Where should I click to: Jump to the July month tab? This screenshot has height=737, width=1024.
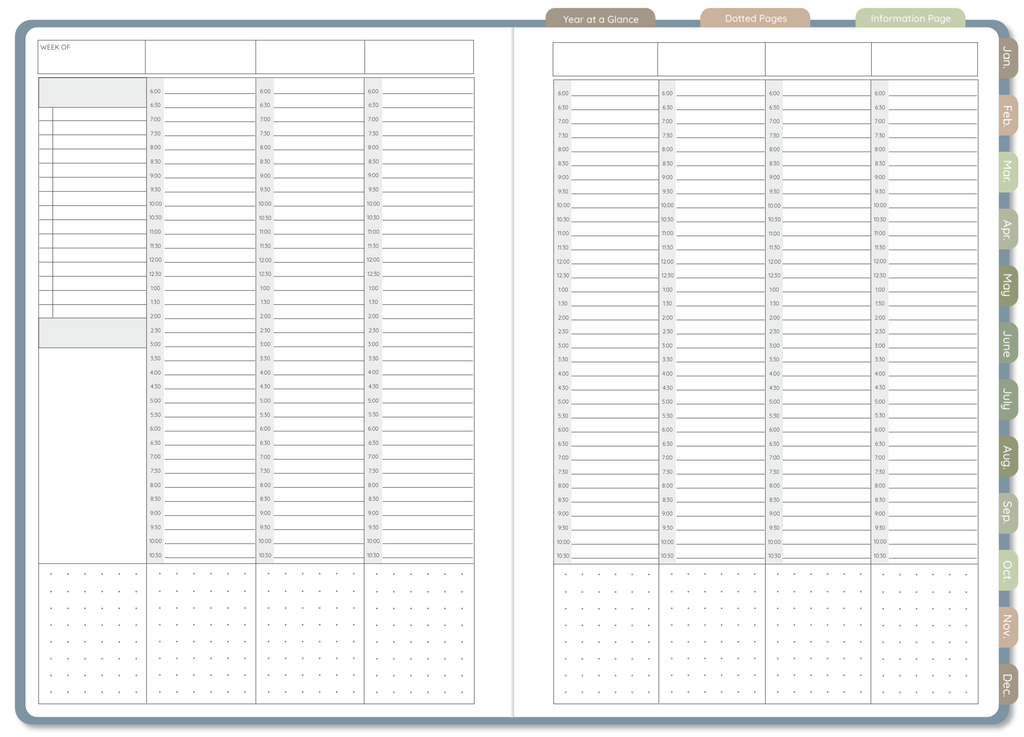coord(1007,400)
